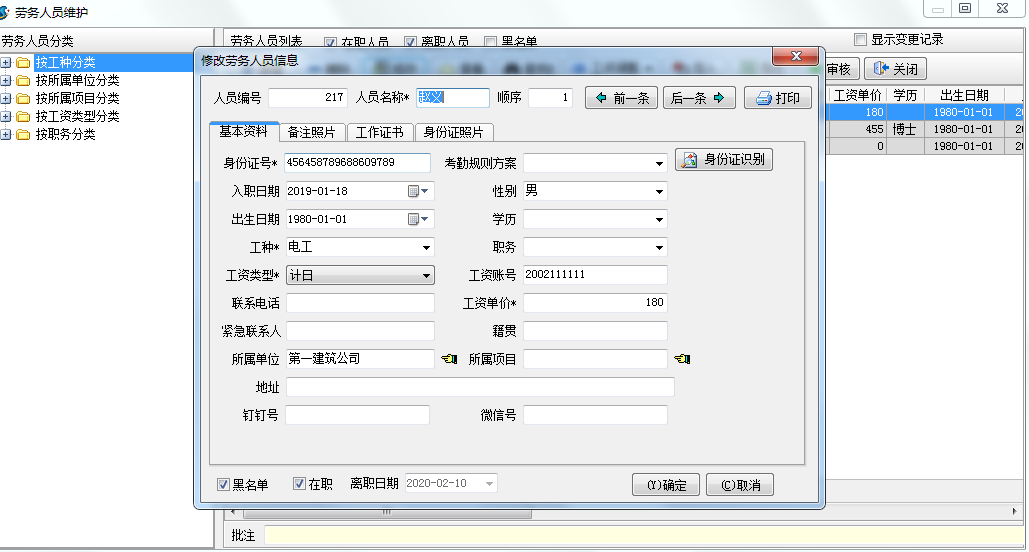Toggle the 黑名单 checkbox in dialog
The height and width of the screenshot is (552, 1029).
224,485
